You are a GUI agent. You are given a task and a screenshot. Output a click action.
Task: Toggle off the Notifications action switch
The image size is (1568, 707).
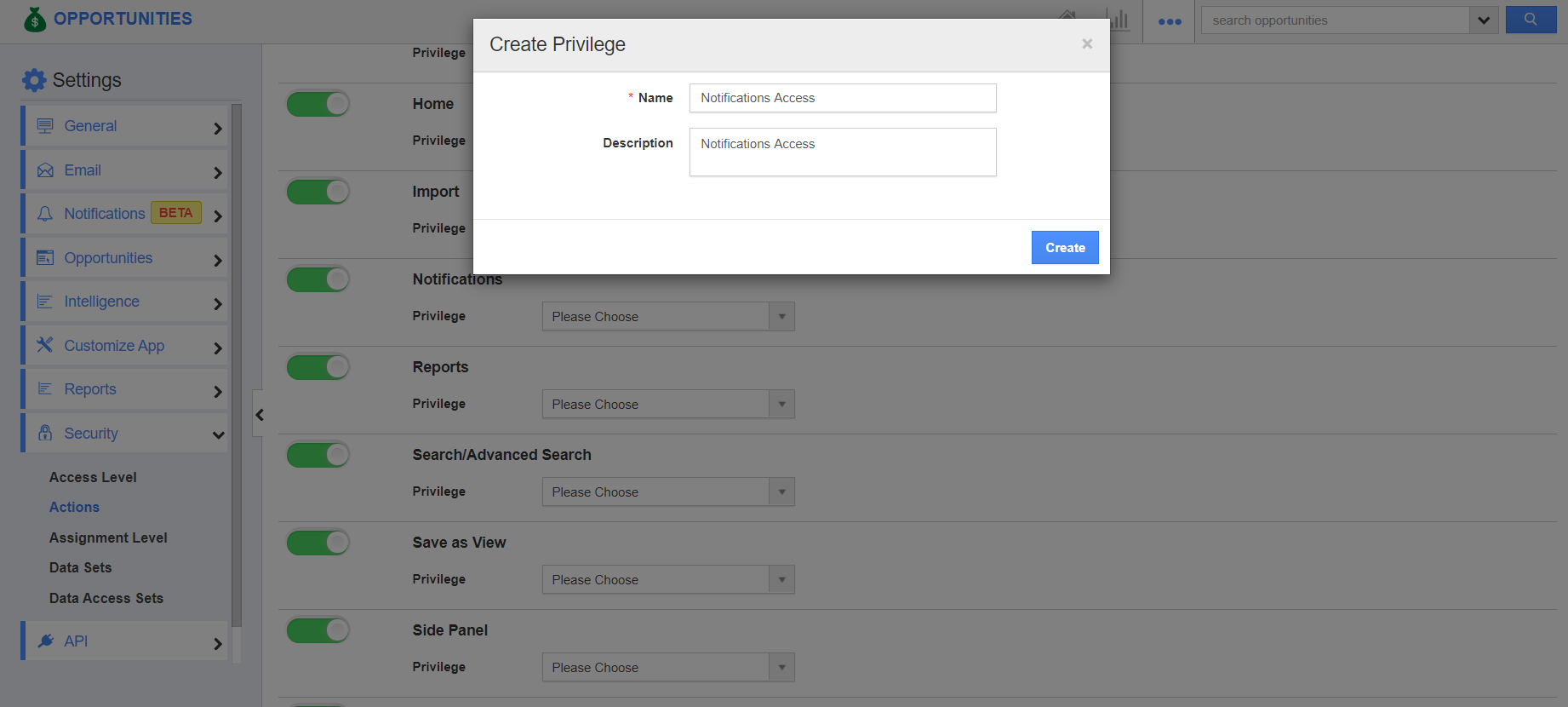(x=318, y=279)
